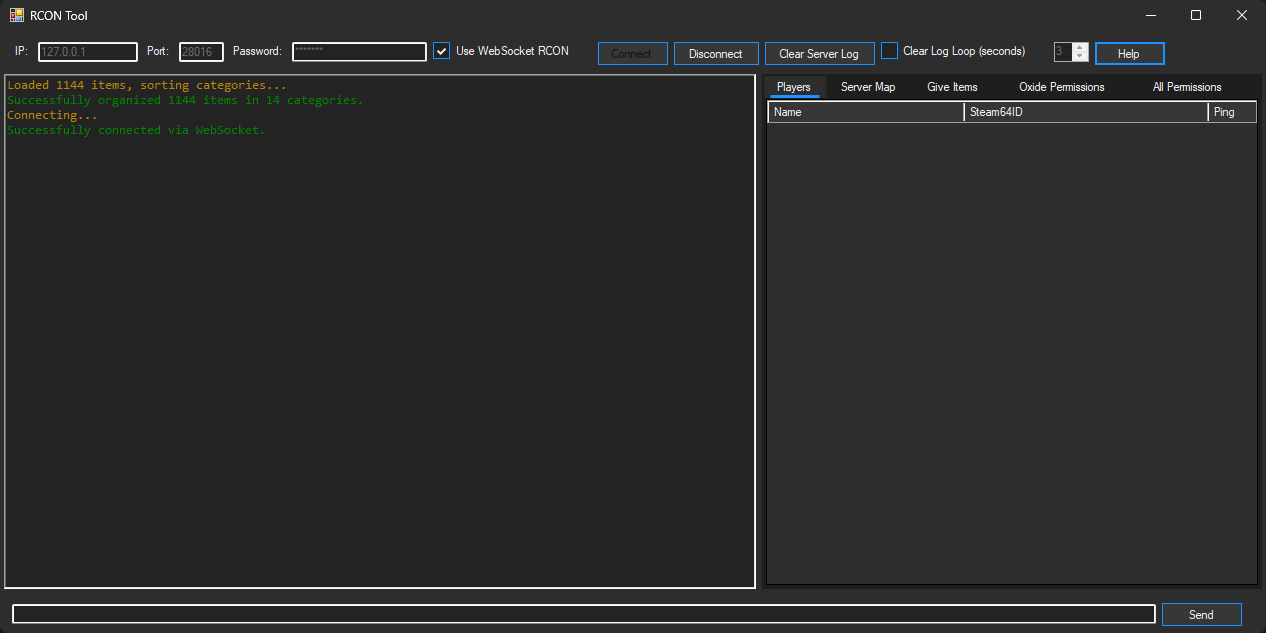The width and height of the screenshot is (1266, 633).
Task: Open the Help dialog
Action: coord(1129,53)
